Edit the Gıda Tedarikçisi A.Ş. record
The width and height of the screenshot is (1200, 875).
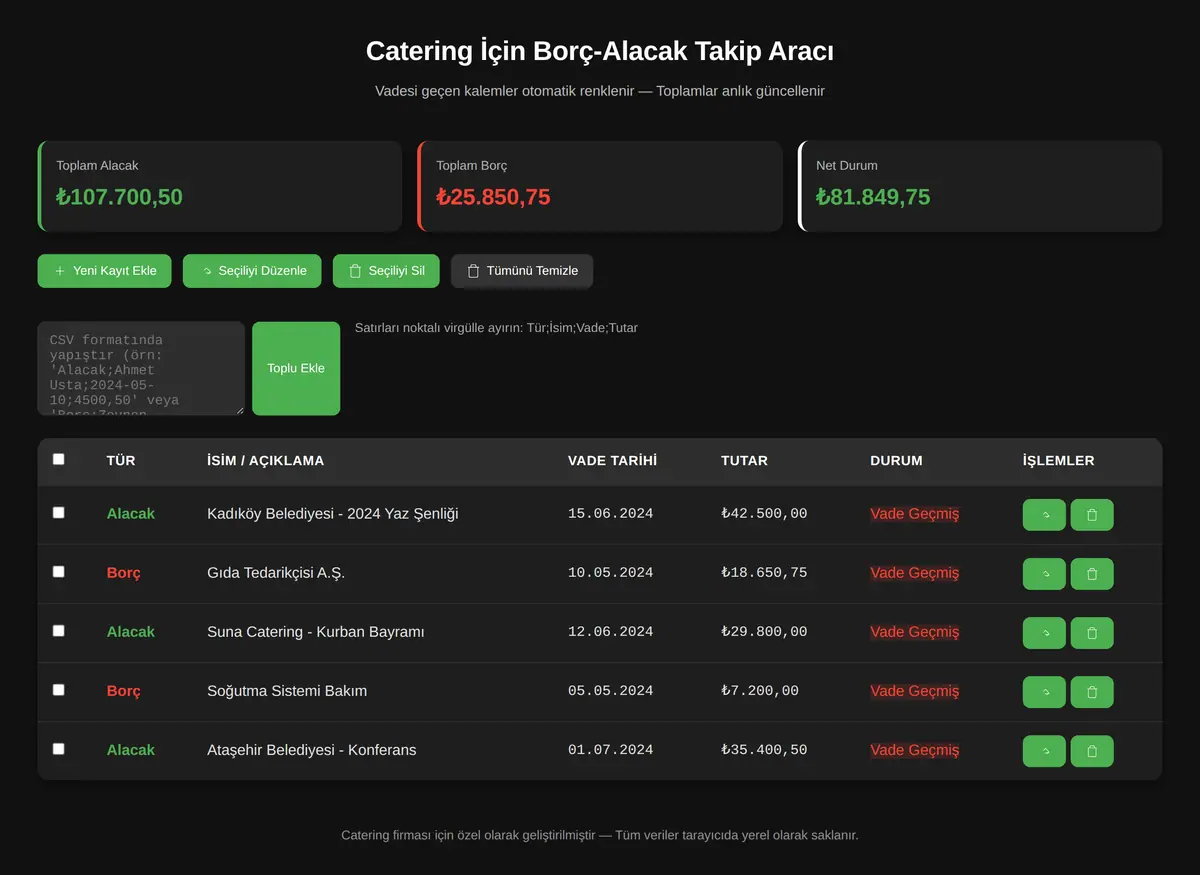coord(1044,574)
